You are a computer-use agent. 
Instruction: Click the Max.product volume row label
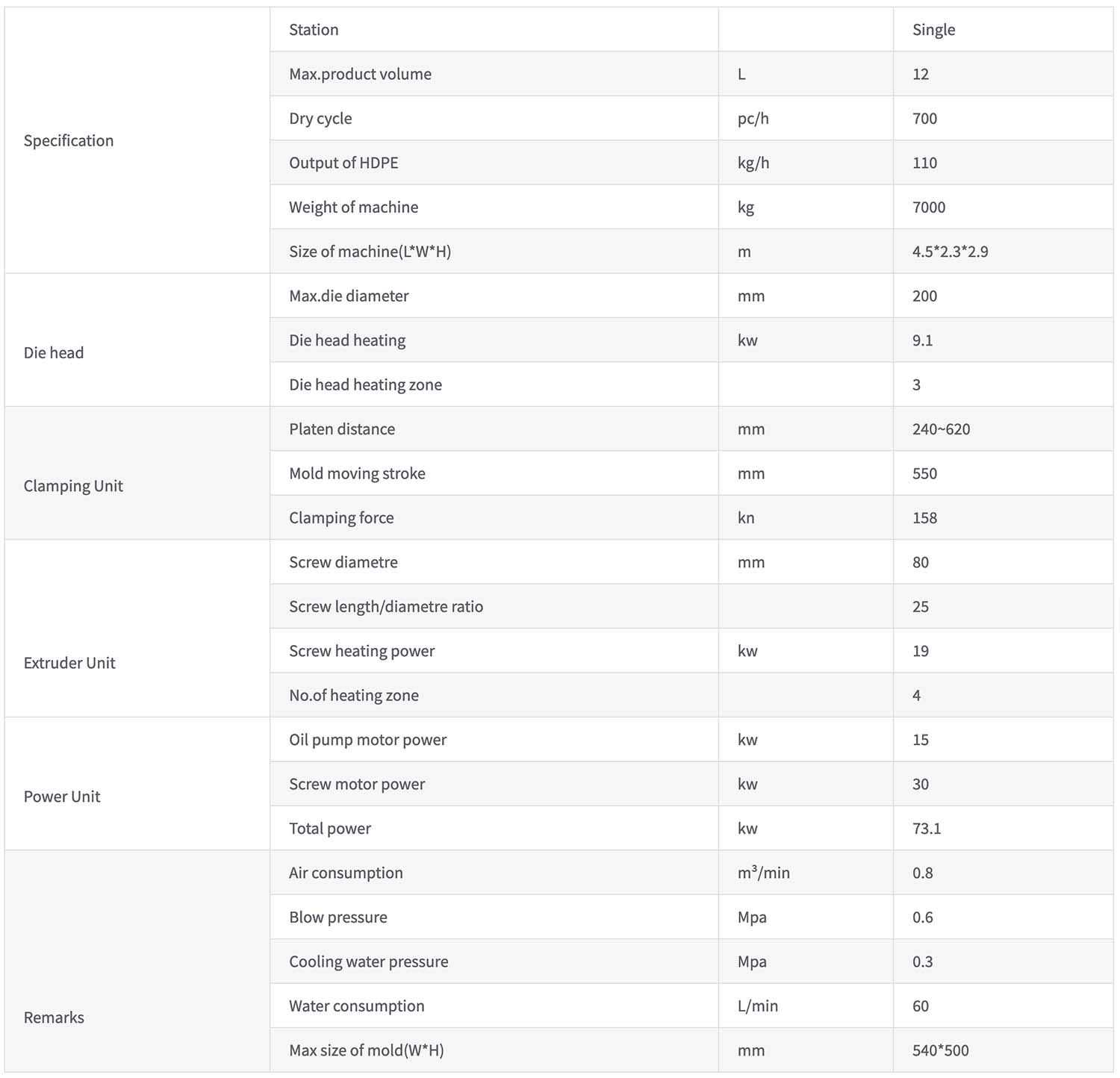tap(360, 74)
